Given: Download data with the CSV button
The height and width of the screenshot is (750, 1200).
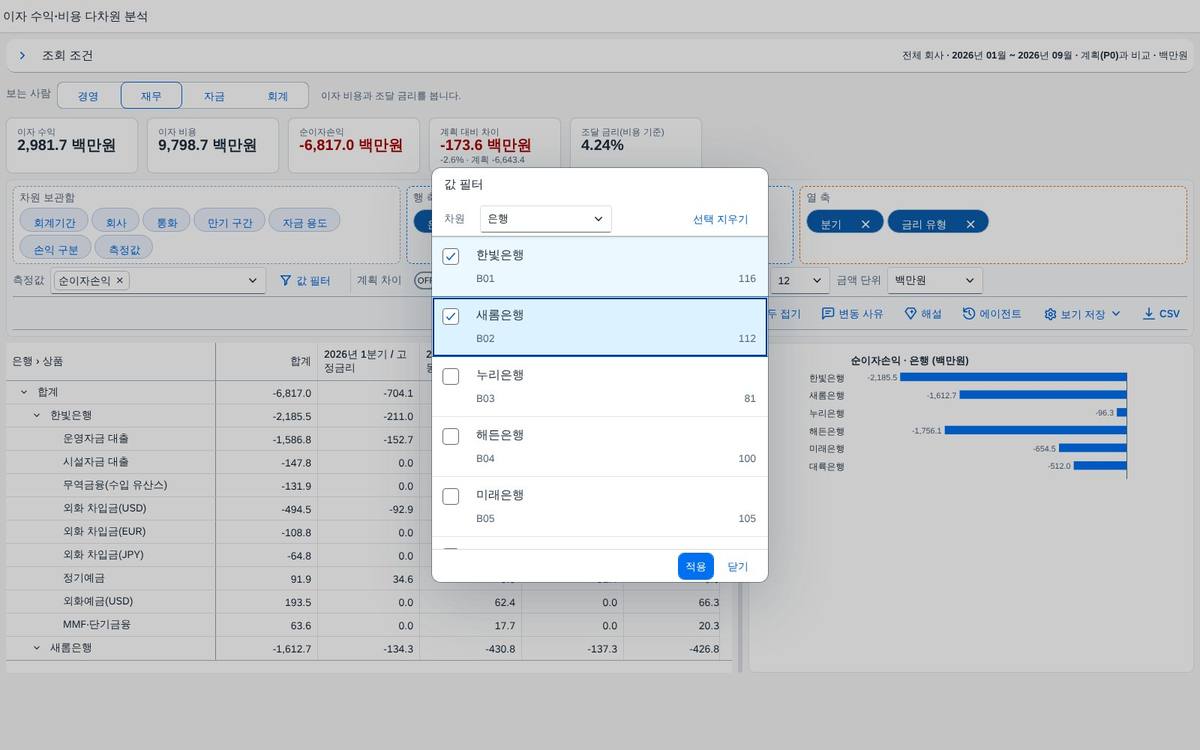Looking at the screenshot, I should [x=1161, y=314].
